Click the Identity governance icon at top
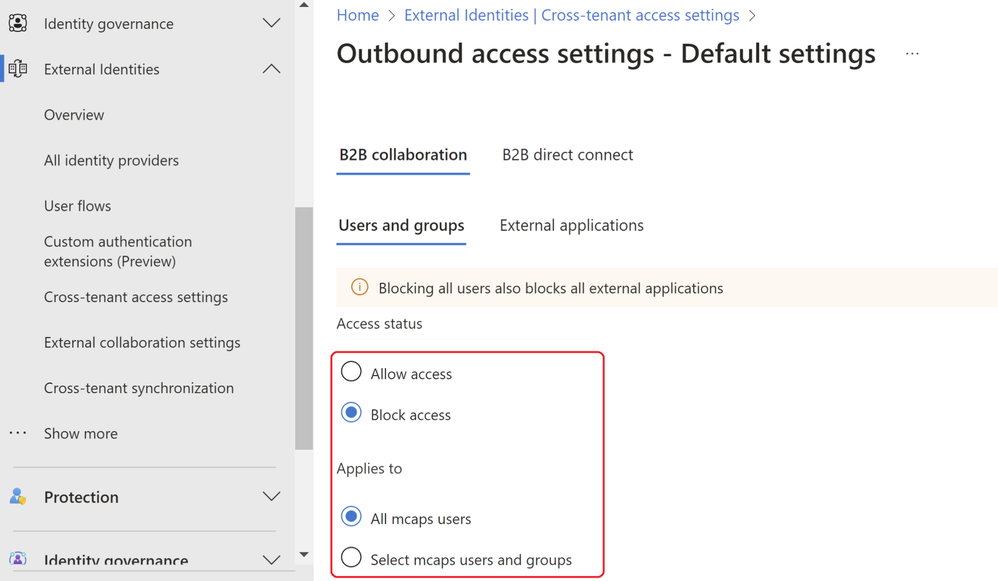 pos(18,23)
